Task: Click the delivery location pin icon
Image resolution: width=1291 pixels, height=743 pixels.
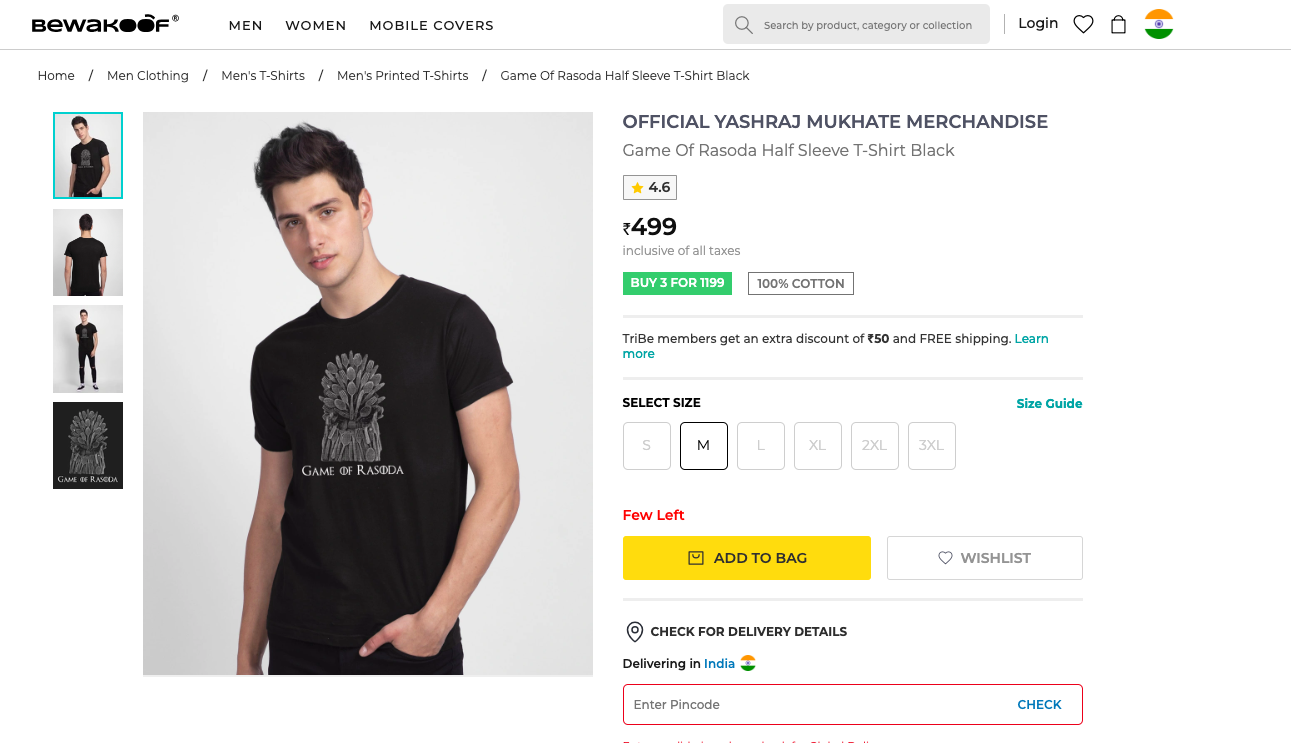Action: click(x=634, y=632)
